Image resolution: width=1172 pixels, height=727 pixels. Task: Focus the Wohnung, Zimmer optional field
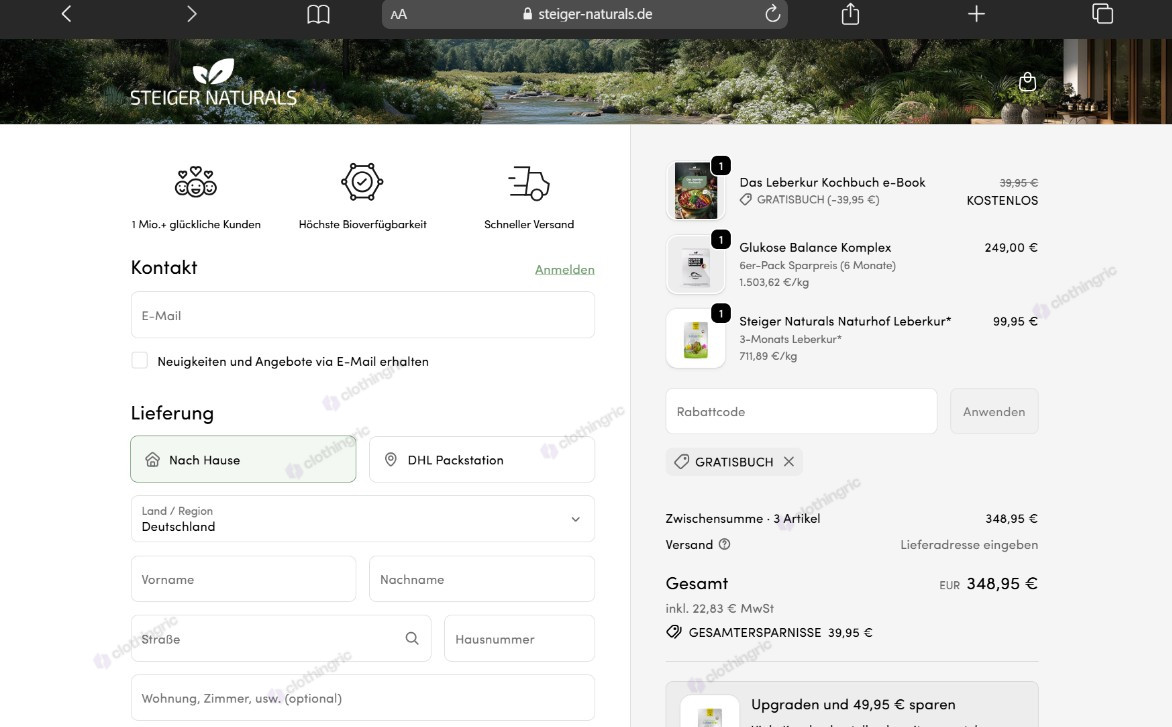tap(363, 698)
